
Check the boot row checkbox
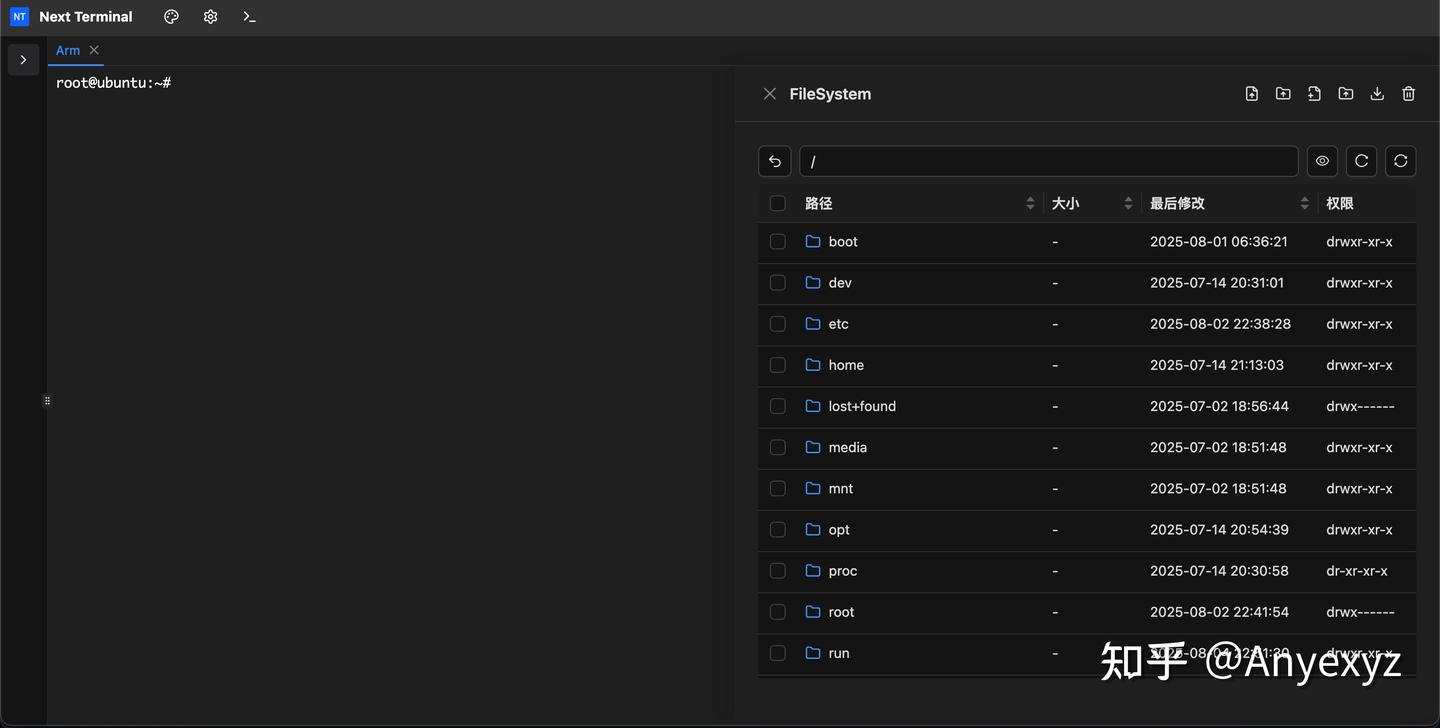coord(778,242)
